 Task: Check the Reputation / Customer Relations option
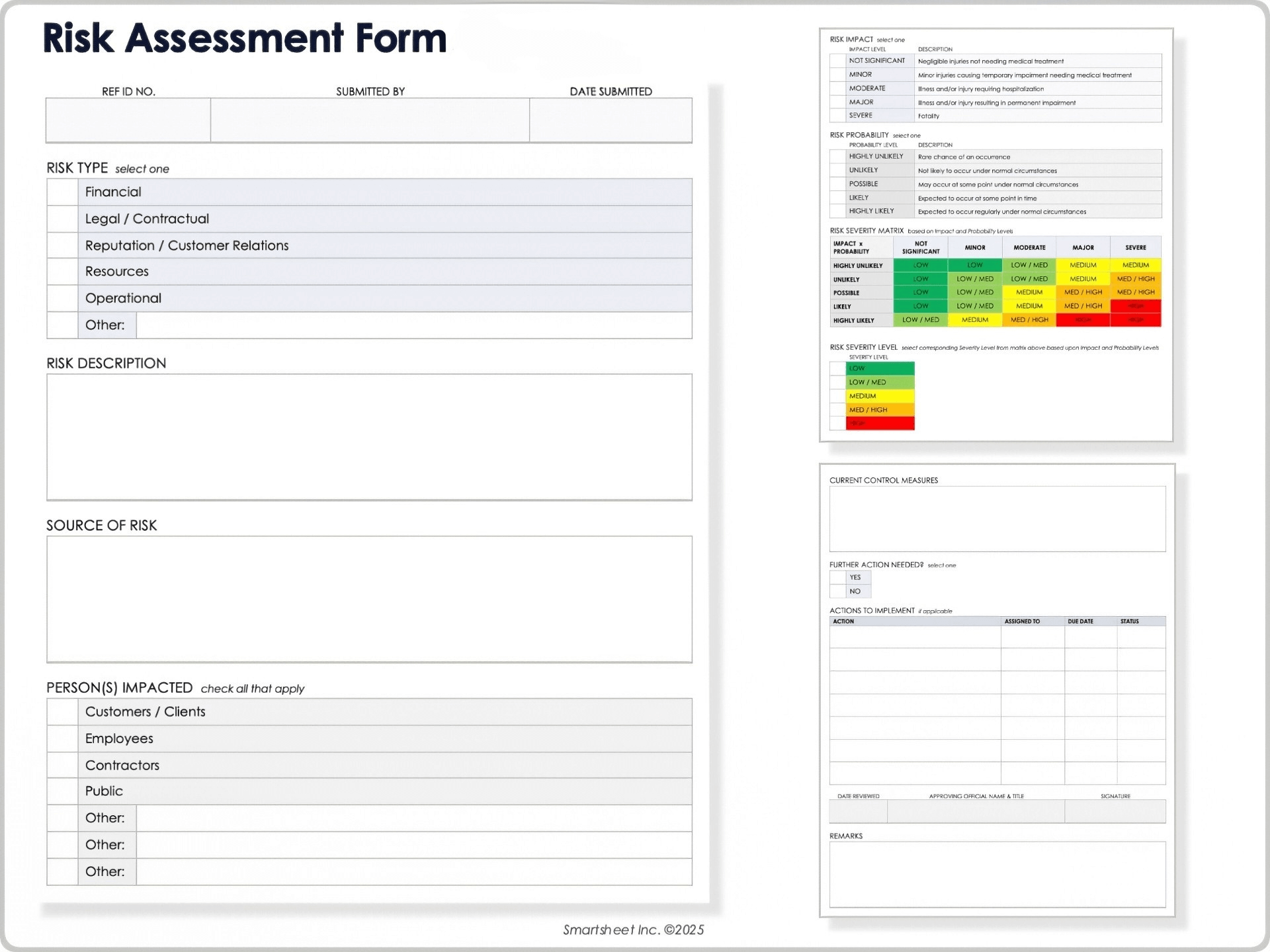click(63, 245)
